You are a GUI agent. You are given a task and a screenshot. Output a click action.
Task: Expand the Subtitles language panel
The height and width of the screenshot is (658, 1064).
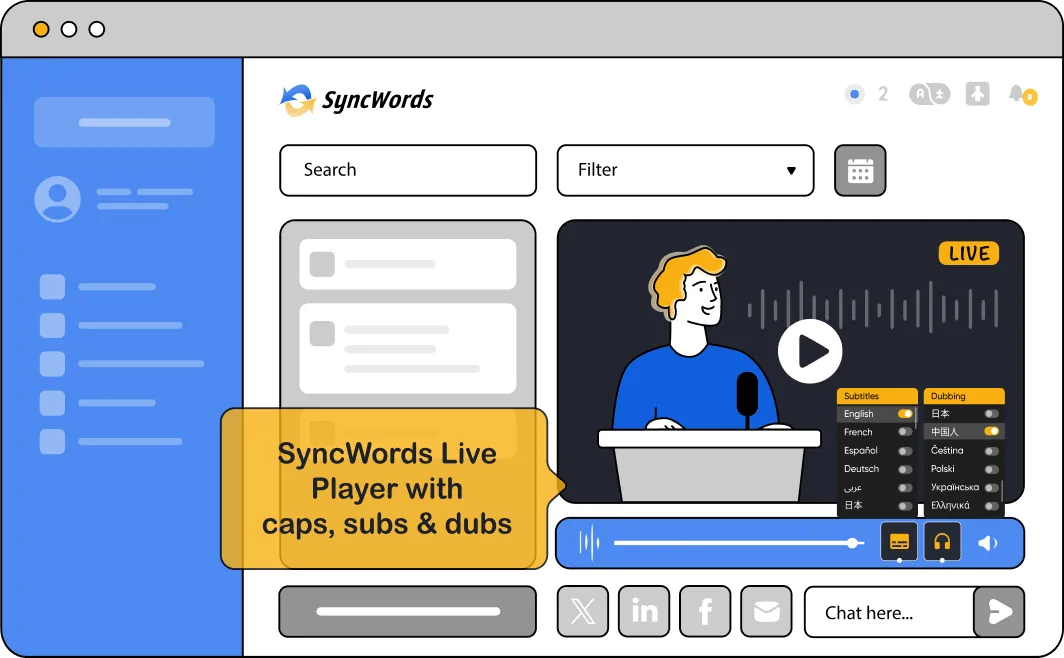pos(877,395)
